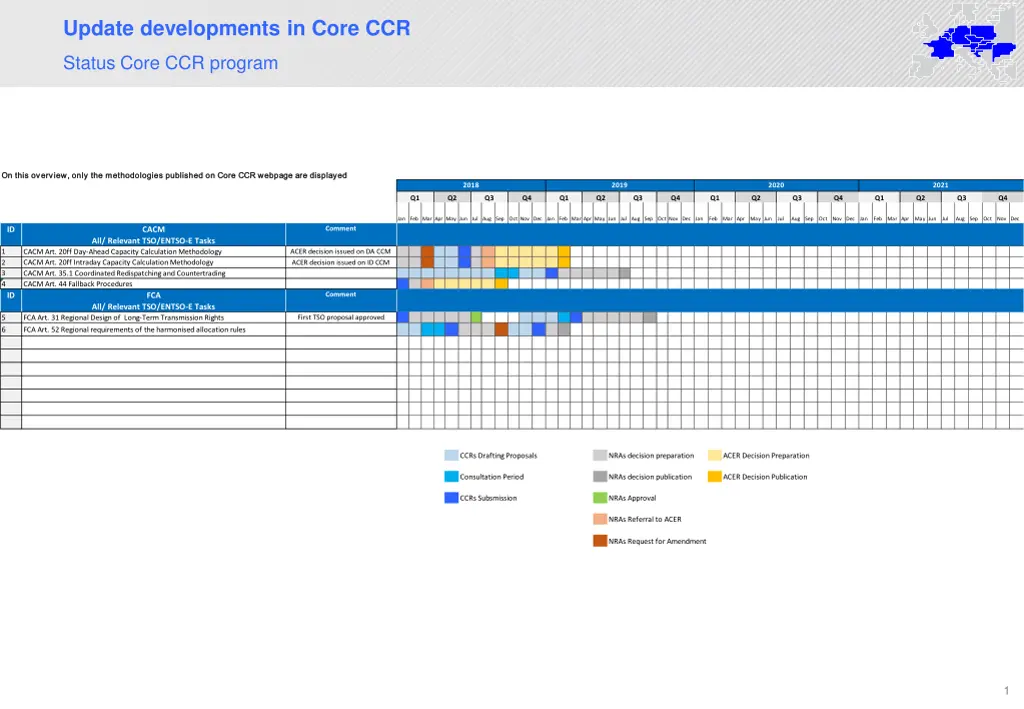Select the Consultation Period legend color box
The image size is (1024, 709).
[451, 477]
